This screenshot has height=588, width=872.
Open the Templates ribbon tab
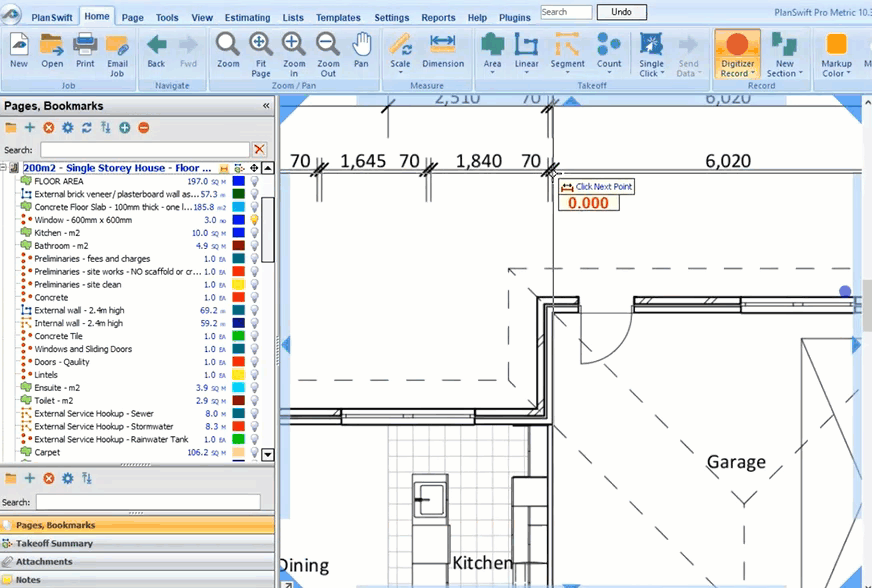point(338,17)
